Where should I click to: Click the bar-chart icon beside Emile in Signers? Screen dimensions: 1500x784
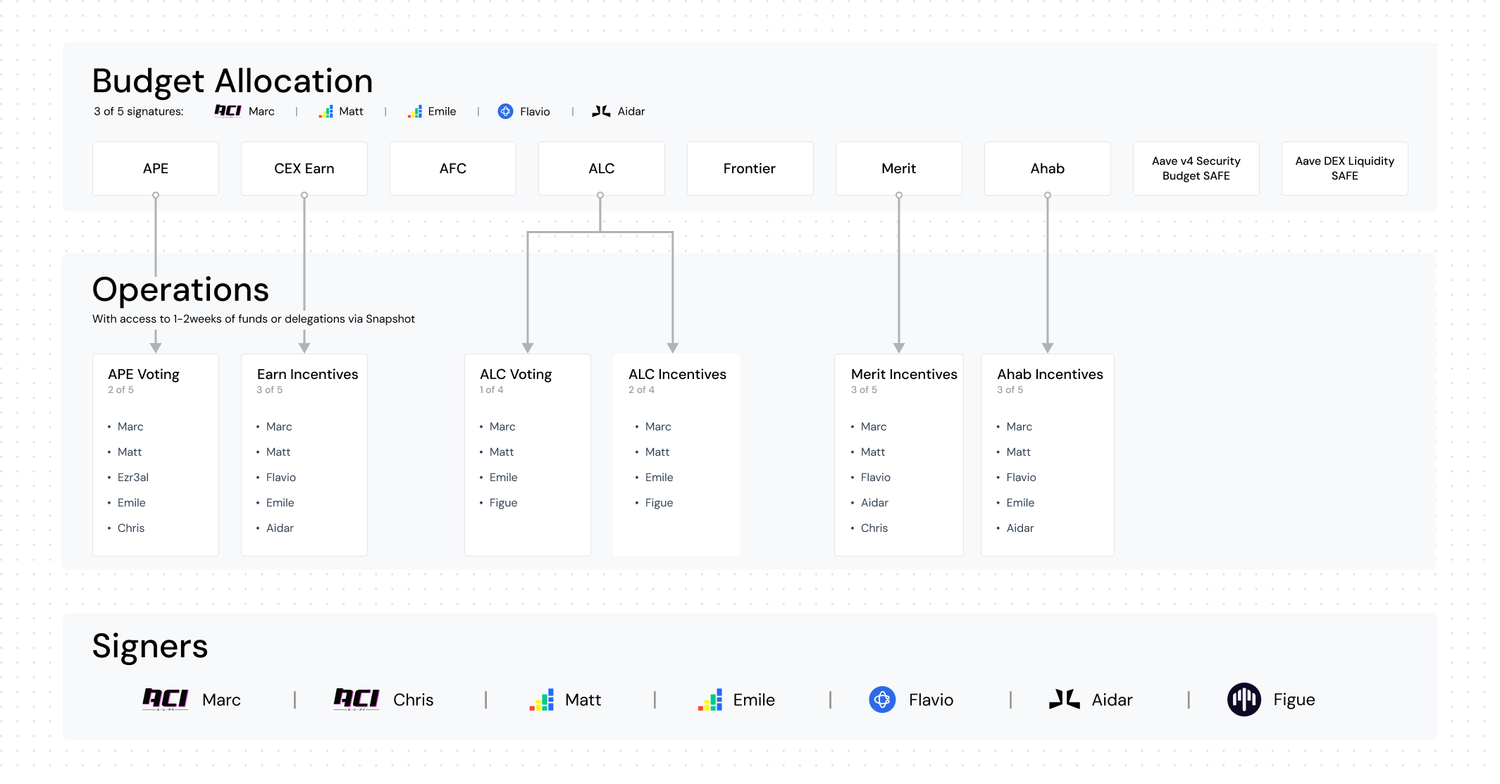point(710,700)
